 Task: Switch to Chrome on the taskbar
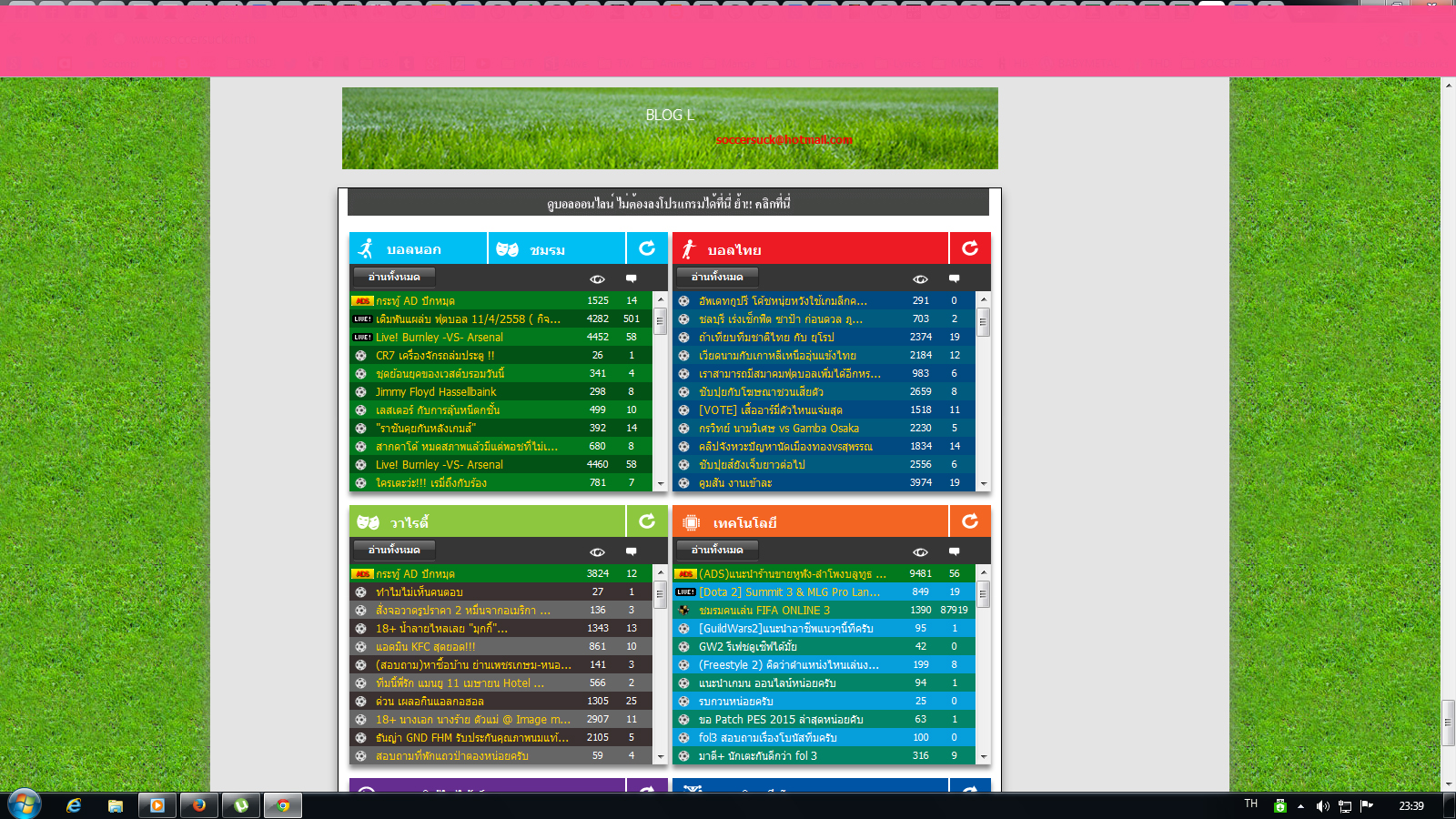(x=283, y=805)
